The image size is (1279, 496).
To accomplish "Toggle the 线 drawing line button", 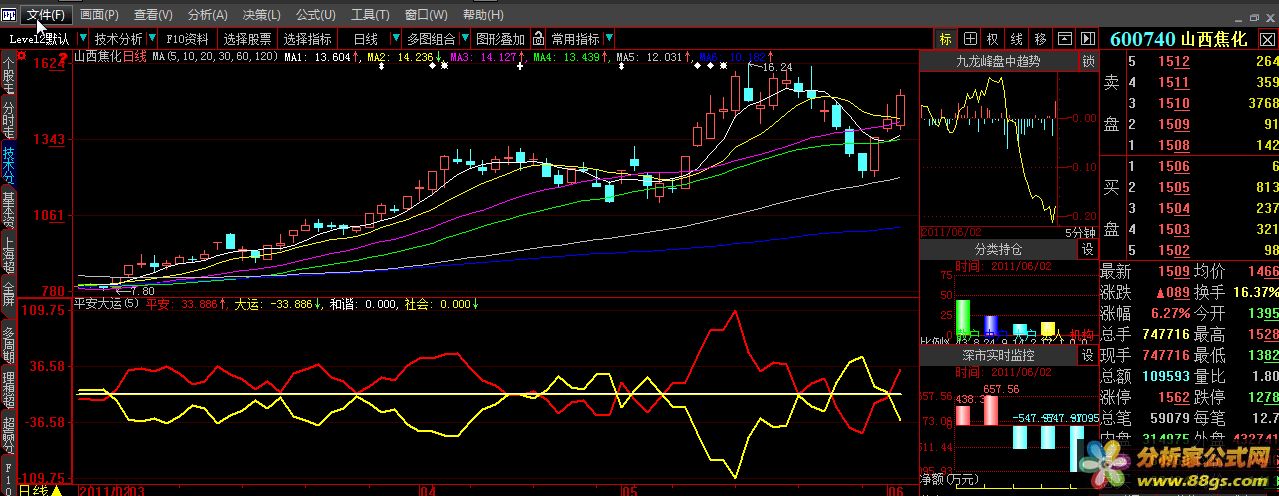I will (x=1016, y=39).
